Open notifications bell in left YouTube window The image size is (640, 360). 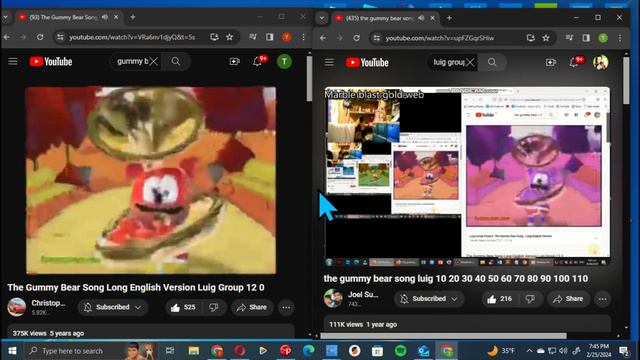click(x=257, y=62)
